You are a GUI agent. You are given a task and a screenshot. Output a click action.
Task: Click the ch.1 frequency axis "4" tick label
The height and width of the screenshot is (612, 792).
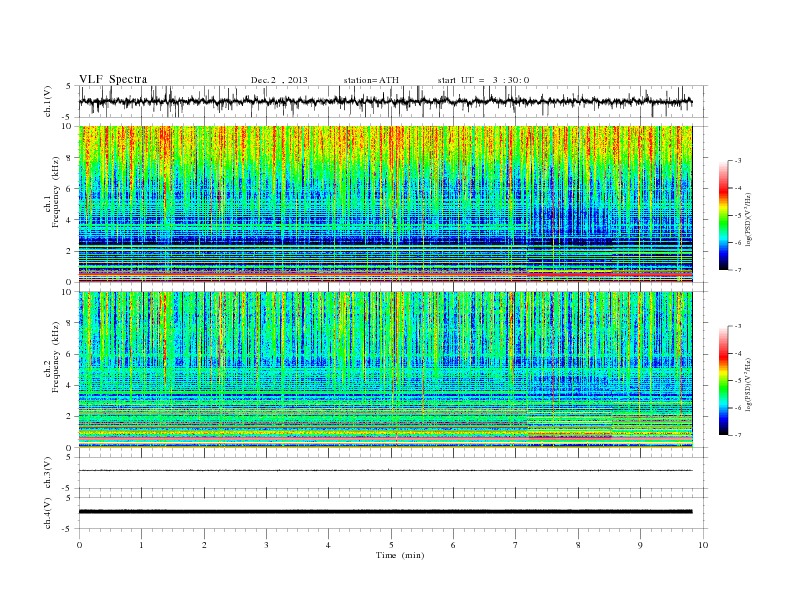[69, 220]
